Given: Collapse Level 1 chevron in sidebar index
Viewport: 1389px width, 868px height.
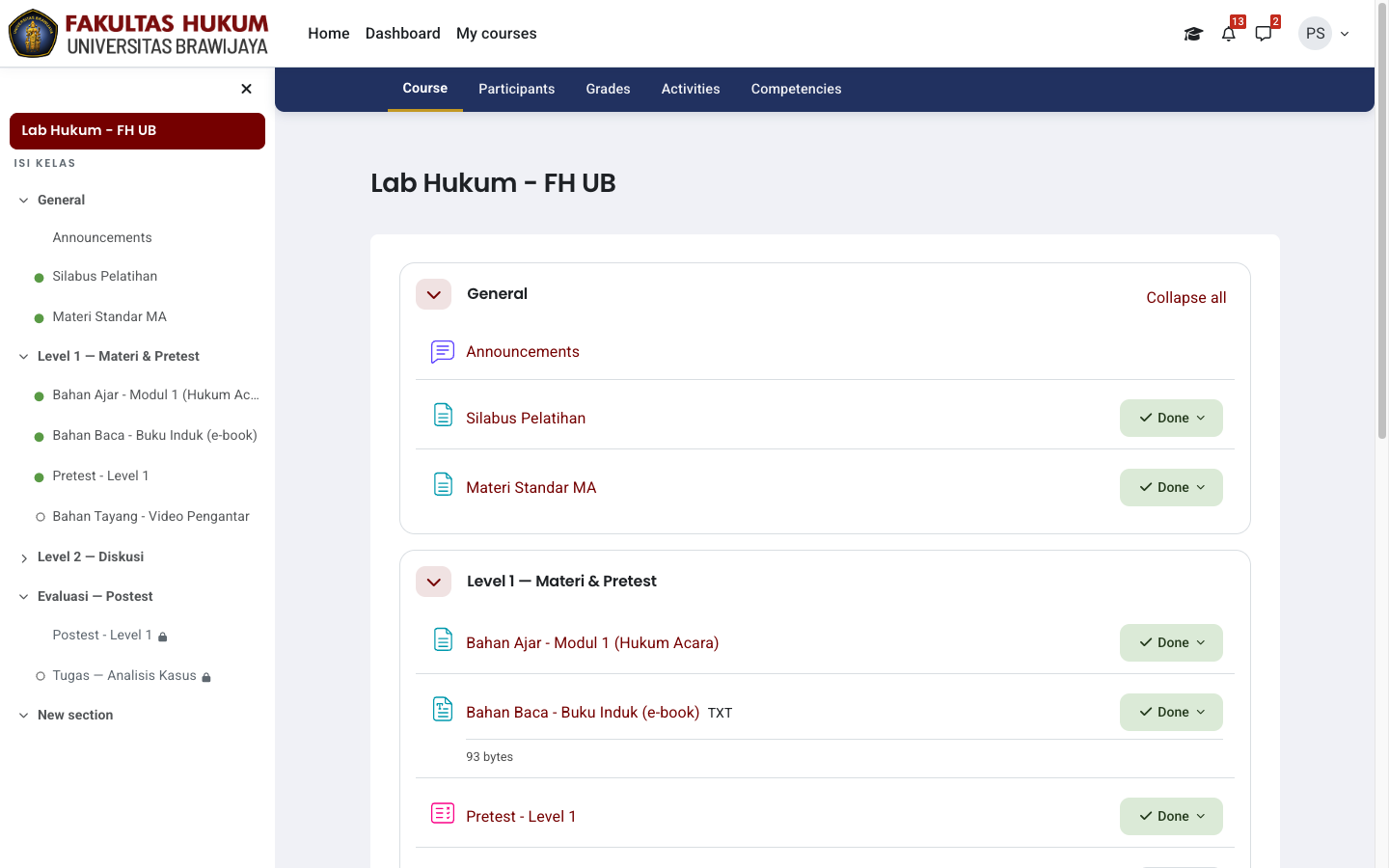Looking at the screenshot, I should [23, 357].
